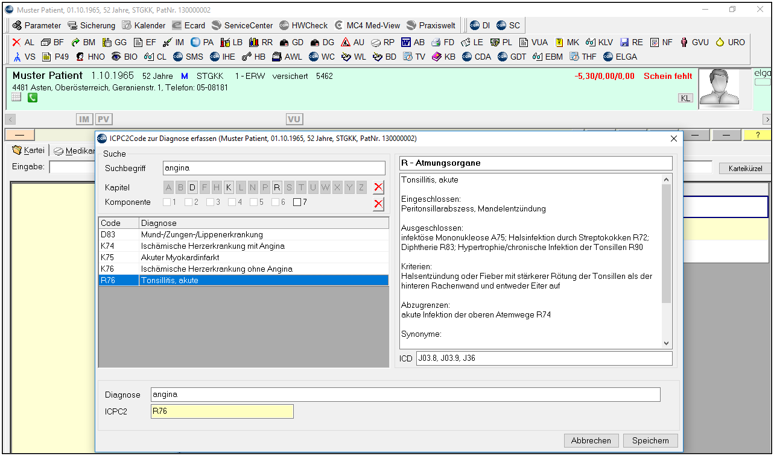This screenshot has width=774, height=456.
Task: Click the Speichern button
Action: [x=651, y=441]
